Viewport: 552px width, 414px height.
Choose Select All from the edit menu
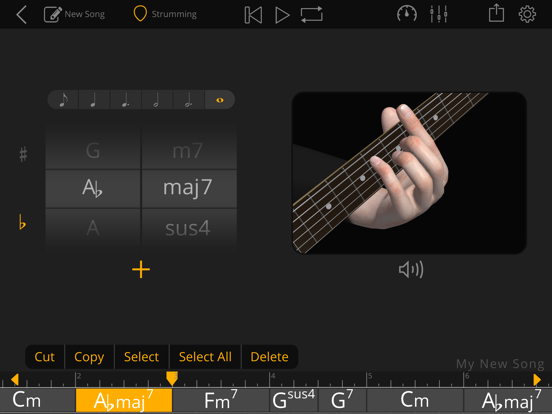click(x=205, y=357)
